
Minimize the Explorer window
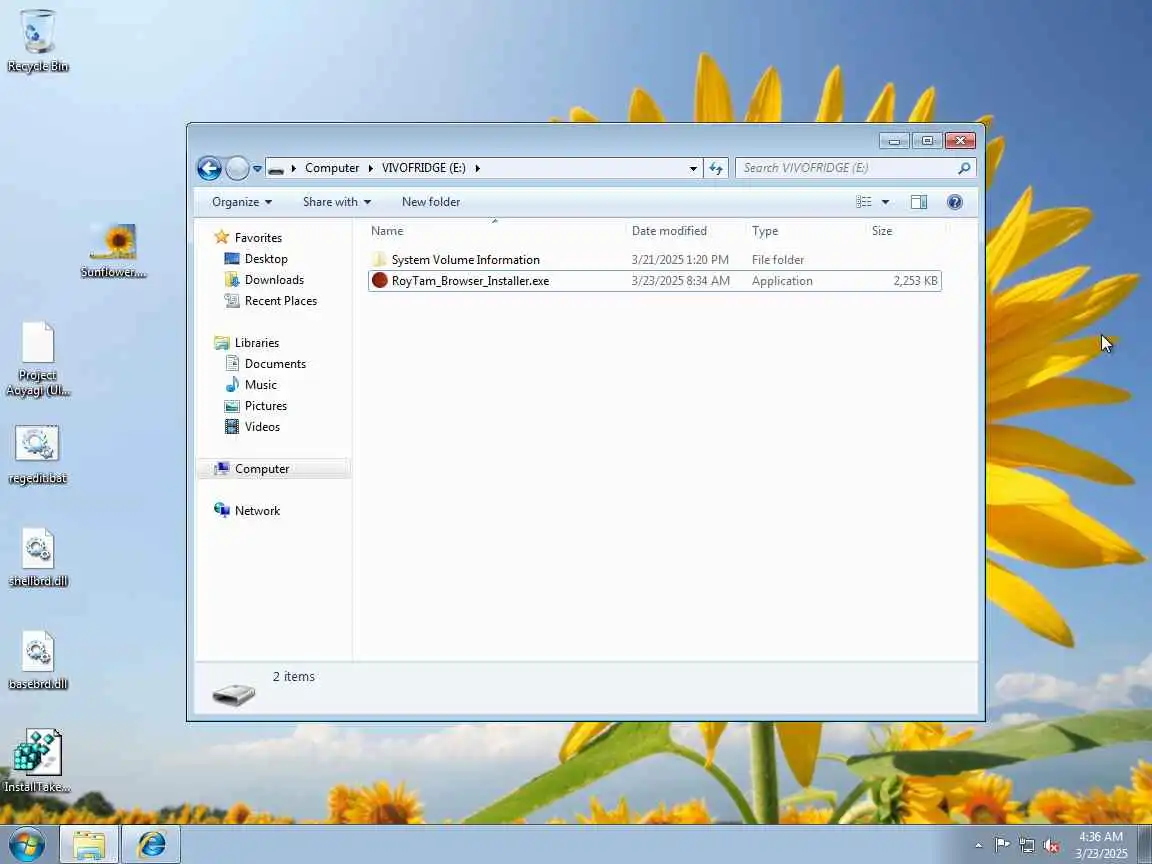click(x=894, y=140)
